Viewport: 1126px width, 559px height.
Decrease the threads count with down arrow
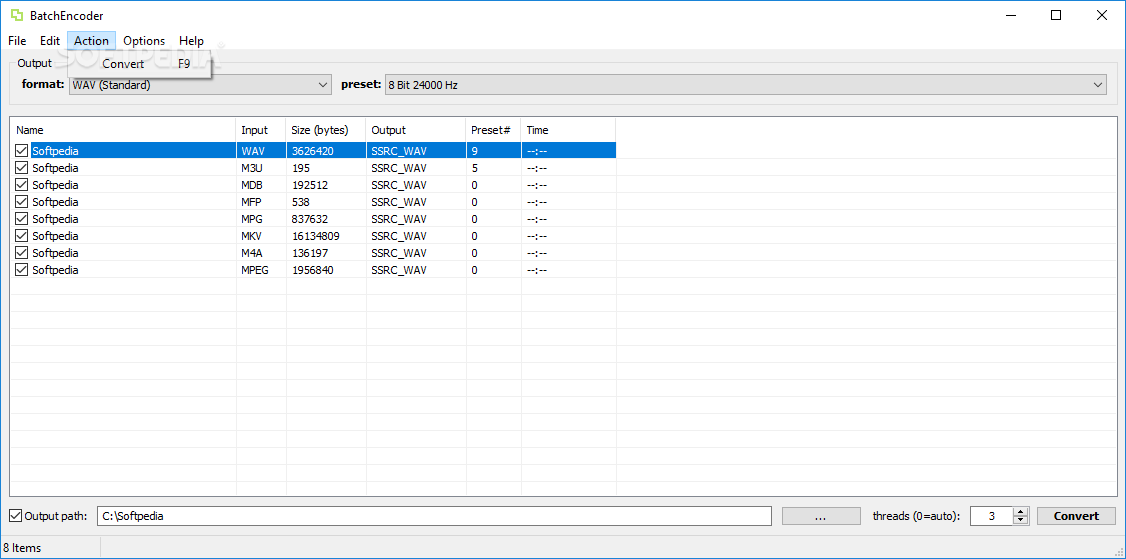(1020, 520)
